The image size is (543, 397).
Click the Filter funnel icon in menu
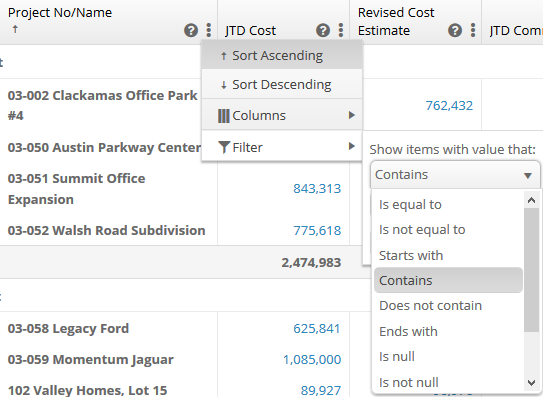[224, 147]
